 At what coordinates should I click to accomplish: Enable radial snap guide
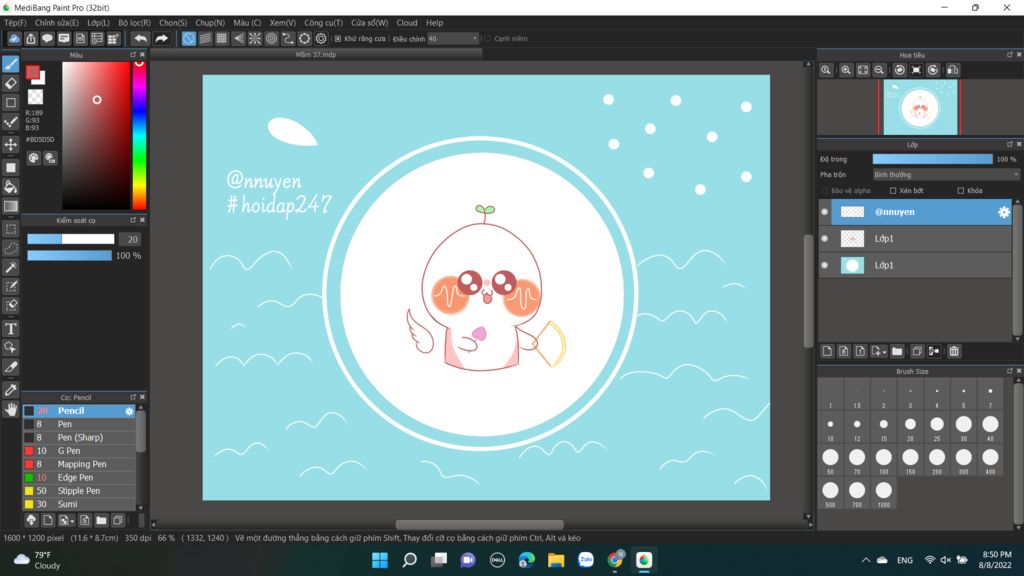coord(255,39)
